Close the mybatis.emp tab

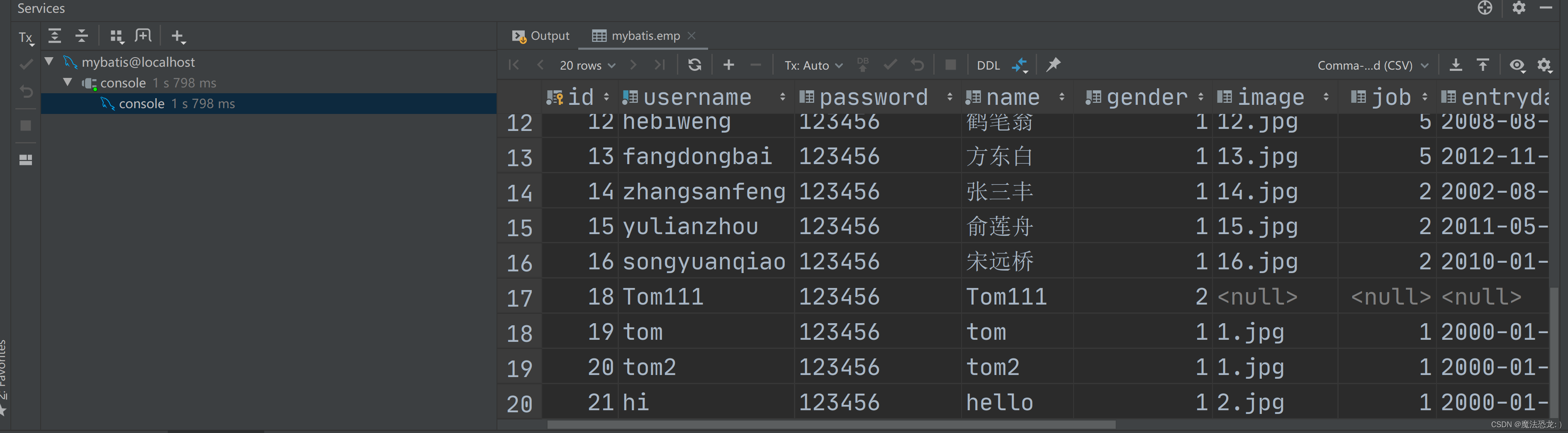(x=691, y=36)
